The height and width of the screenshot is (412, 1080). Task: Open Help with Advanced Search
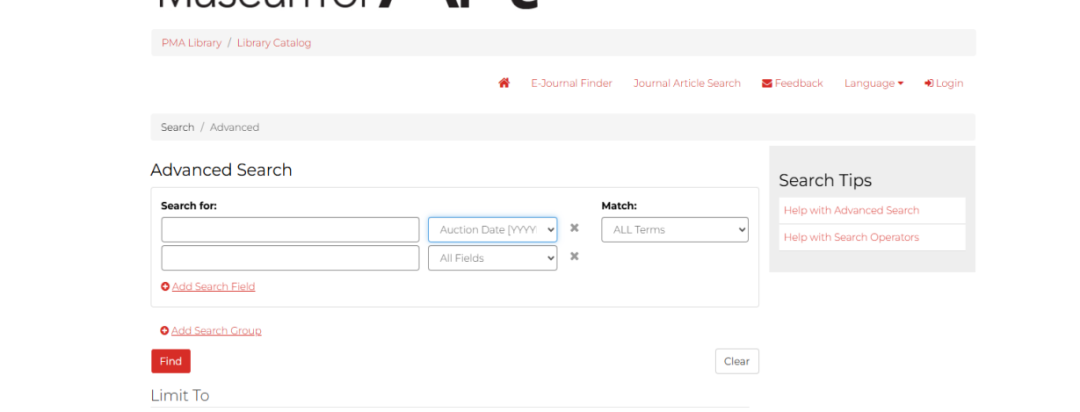851,210
